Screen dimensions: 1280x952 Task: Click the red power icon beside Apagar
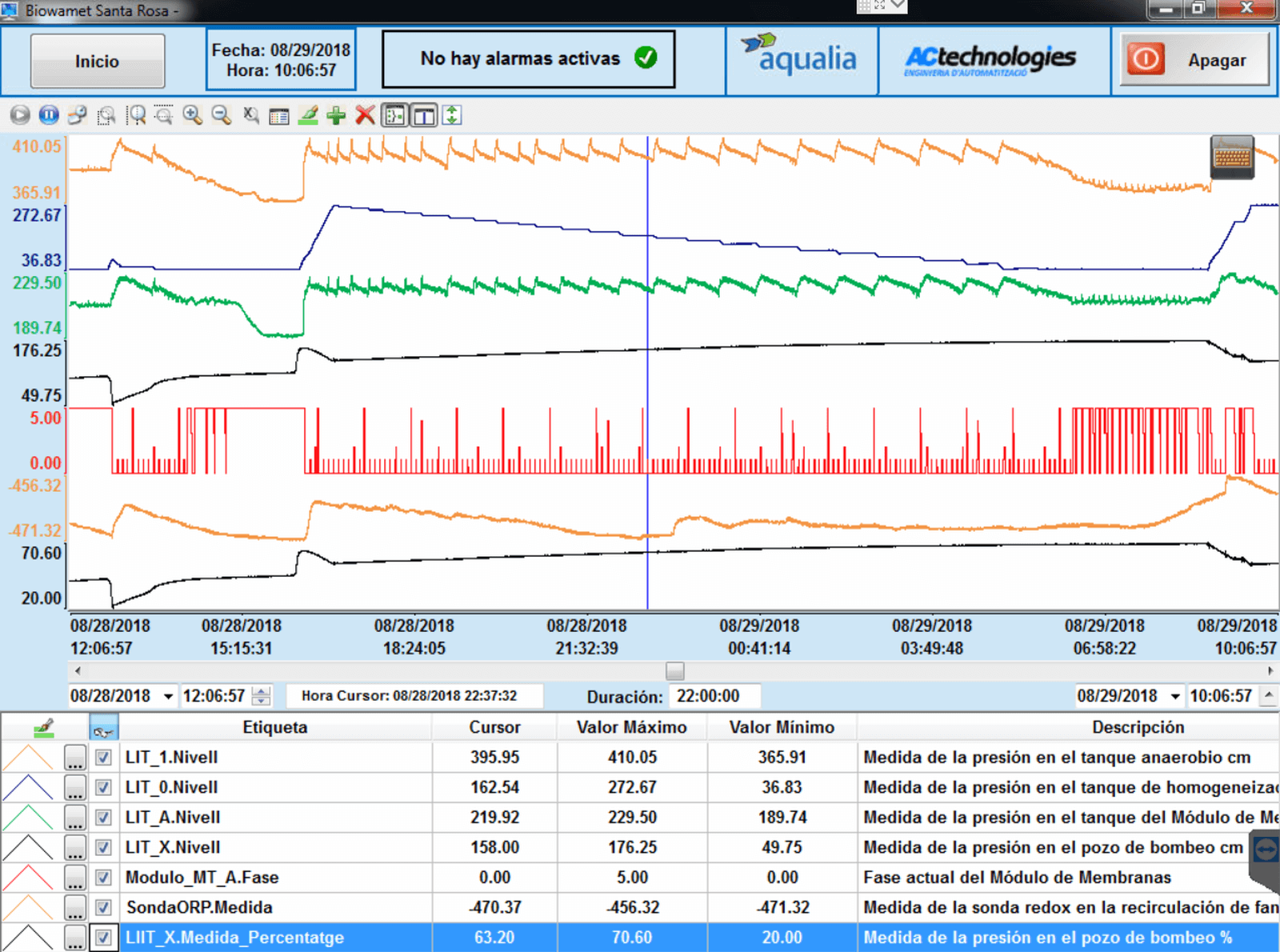(1146, 59)
